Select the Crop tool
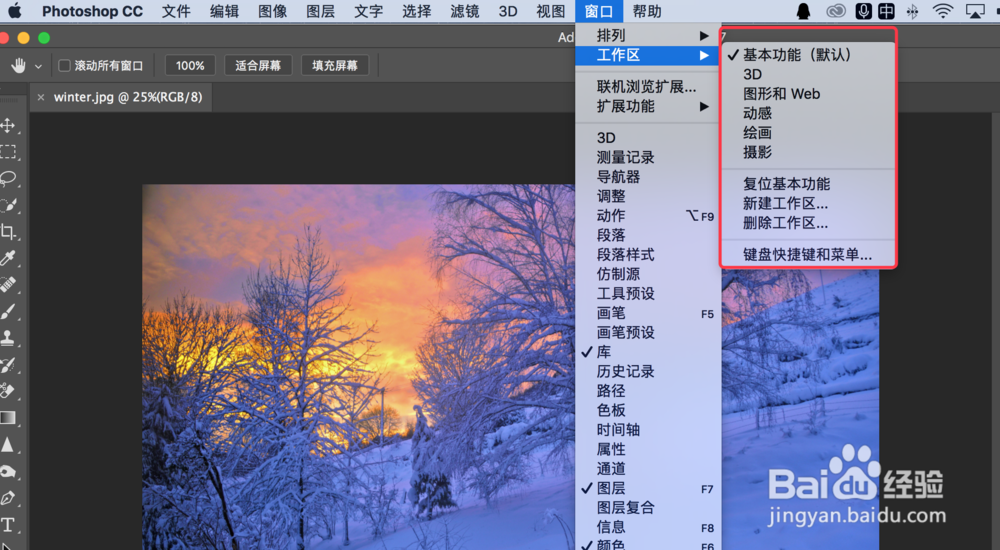 point(8,232)
